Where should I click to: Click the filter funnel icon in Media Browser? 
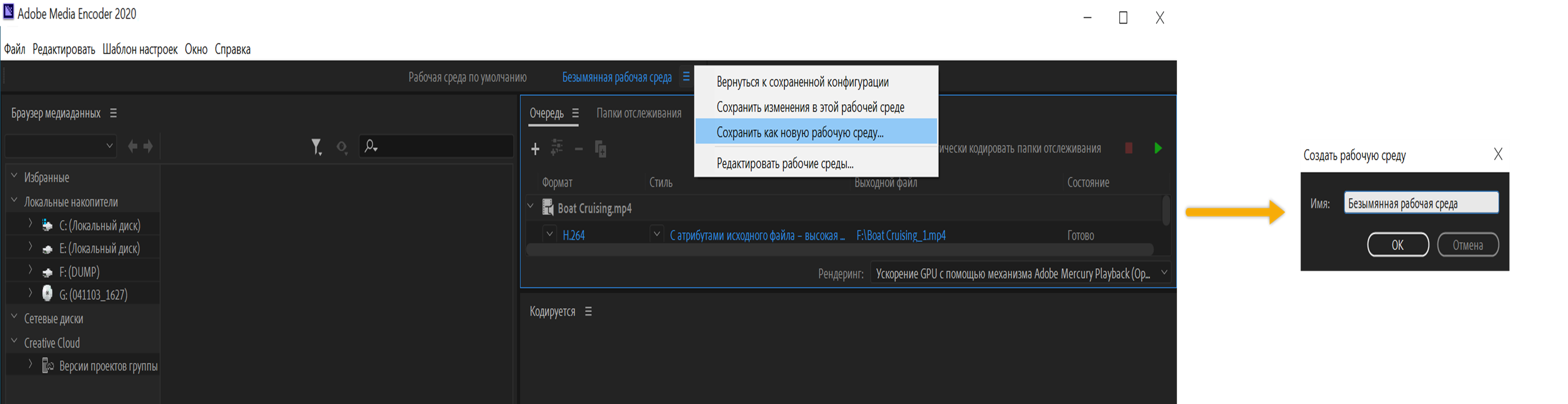pos(316,147)
